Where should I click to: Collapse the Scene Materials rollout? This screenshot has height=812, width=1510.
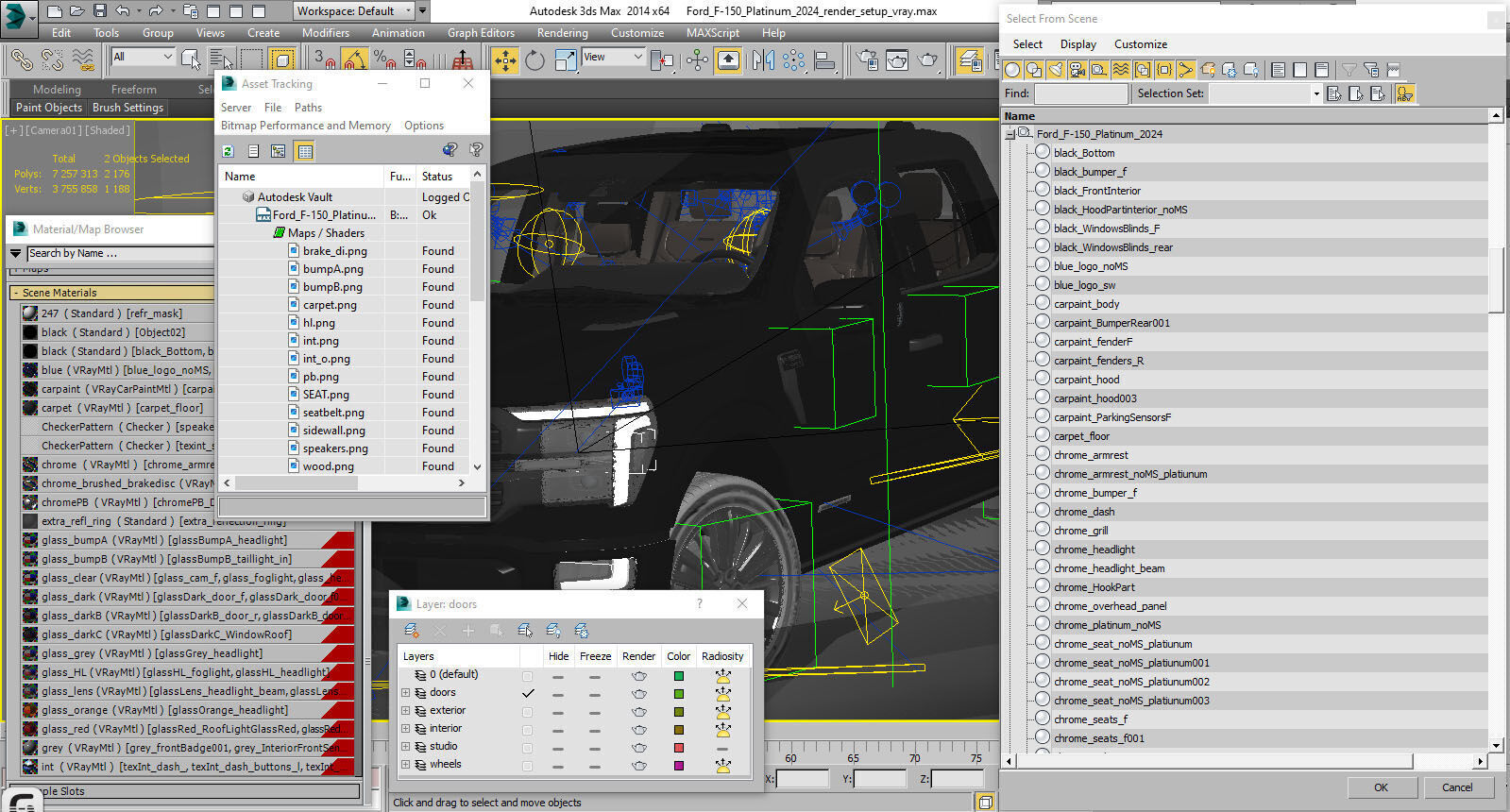pos(16,293)
